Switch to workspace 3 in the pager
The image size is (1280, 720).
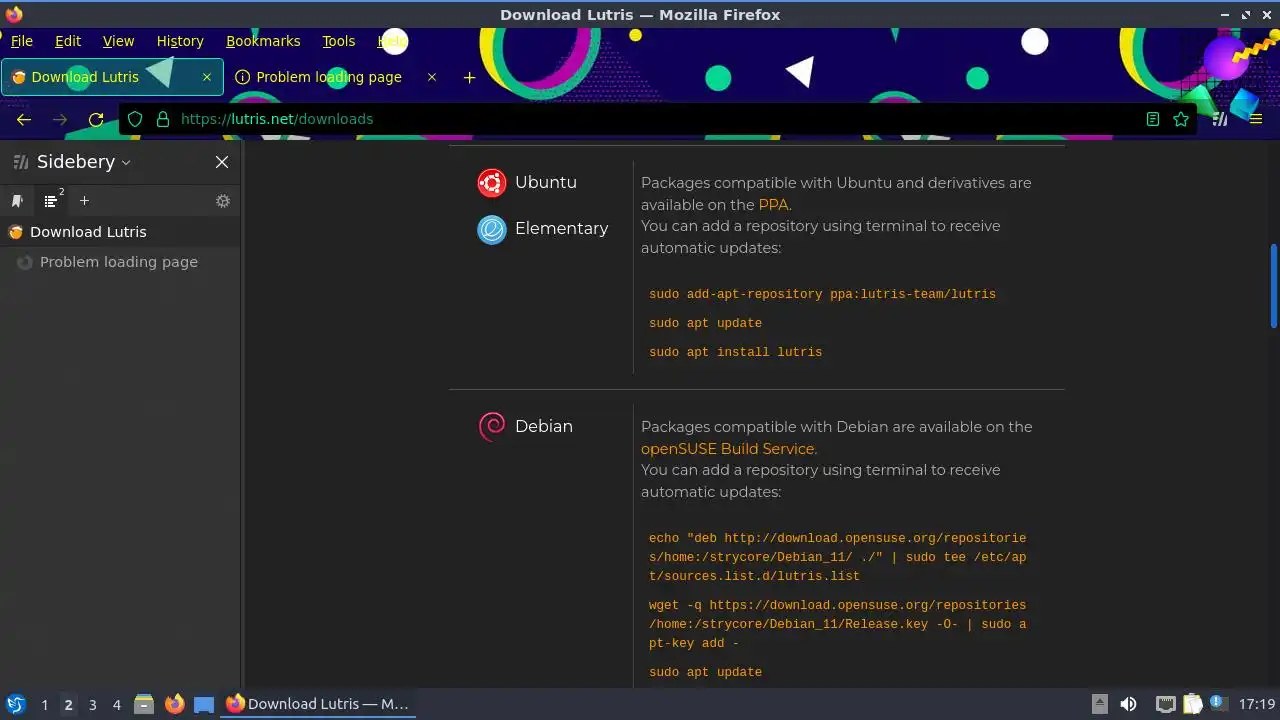tap(92, 705)
